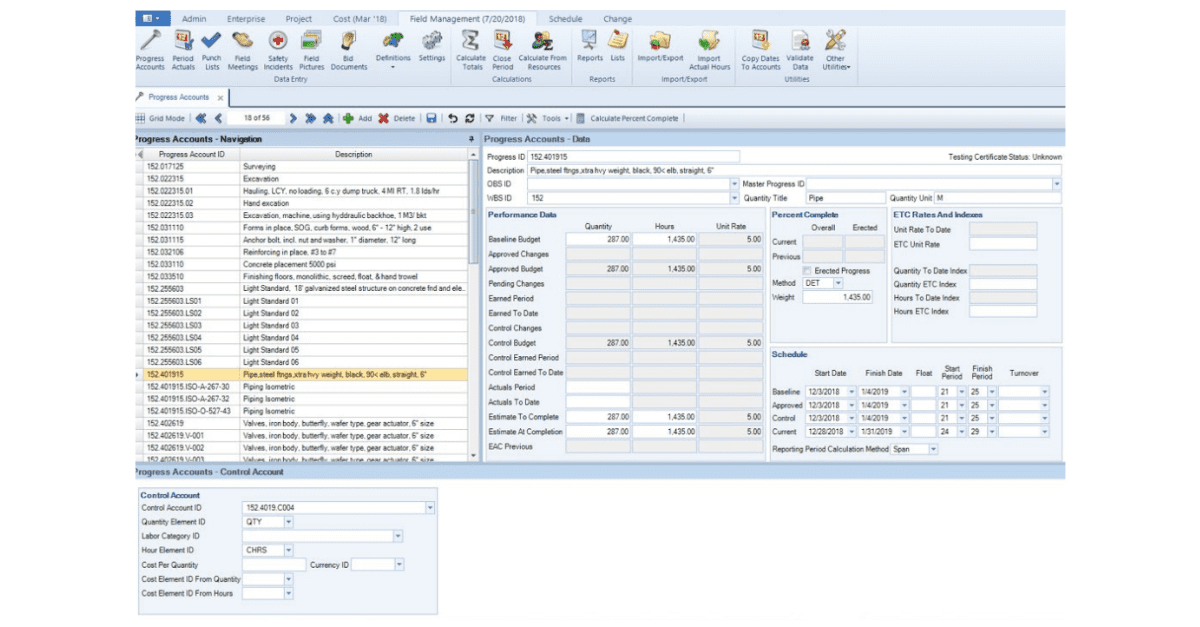The height and width of the screenshot is (627, 1200).
Task: Click the Undo arrow icon
Action: [453, 118]
